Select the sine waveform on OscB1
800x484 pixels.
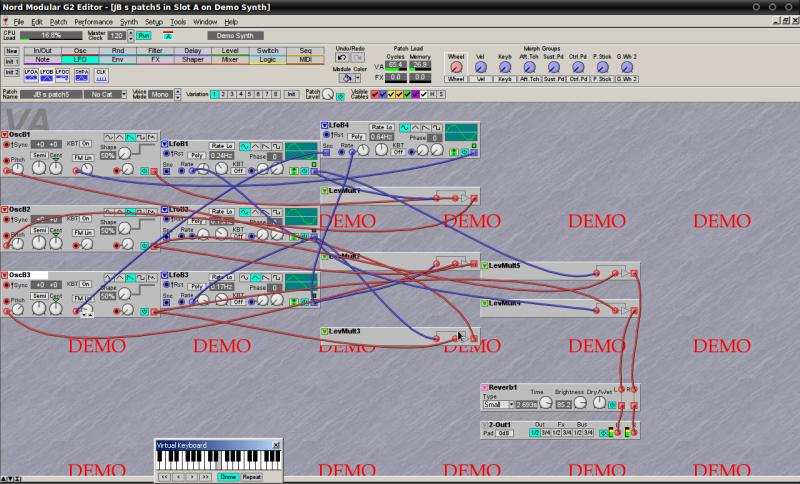pos(109,138)
